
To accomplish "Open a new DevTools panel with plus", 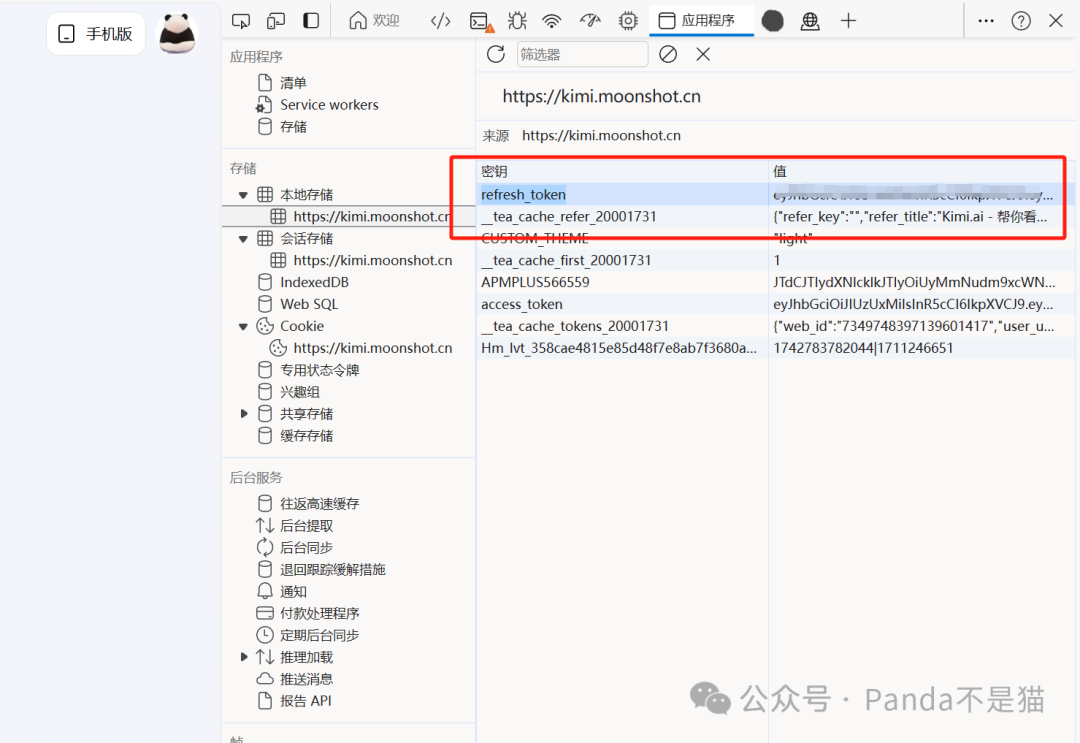I will [846, 20].
